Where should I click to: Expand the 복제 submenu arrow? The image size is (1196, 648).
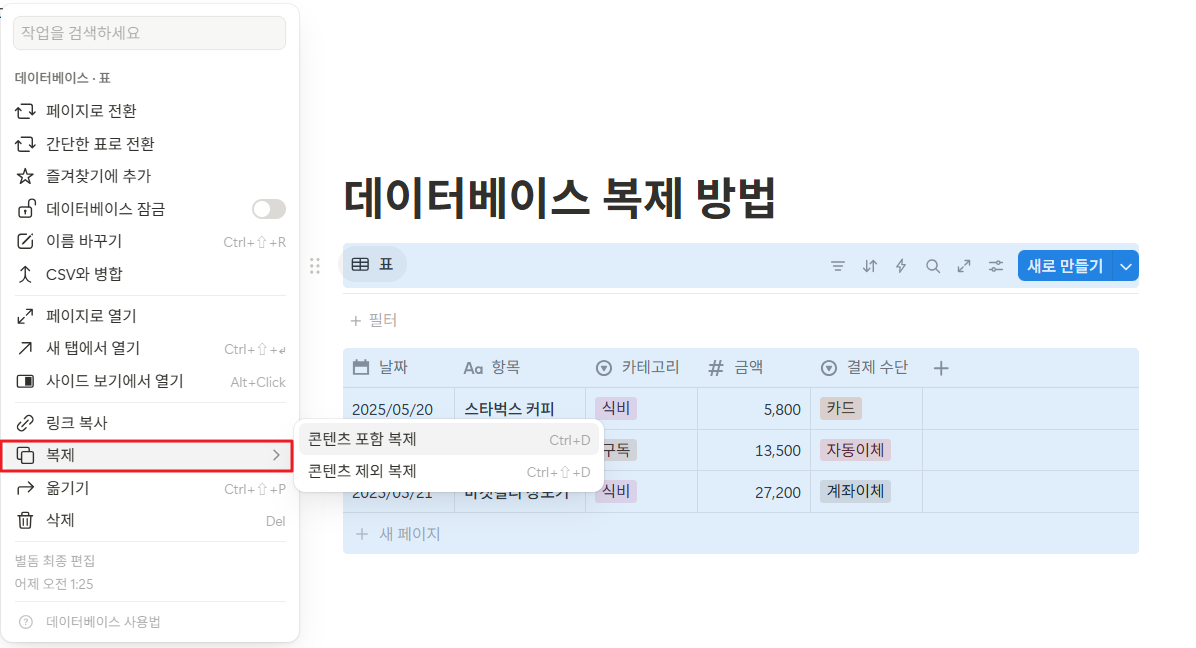(277, 454)
